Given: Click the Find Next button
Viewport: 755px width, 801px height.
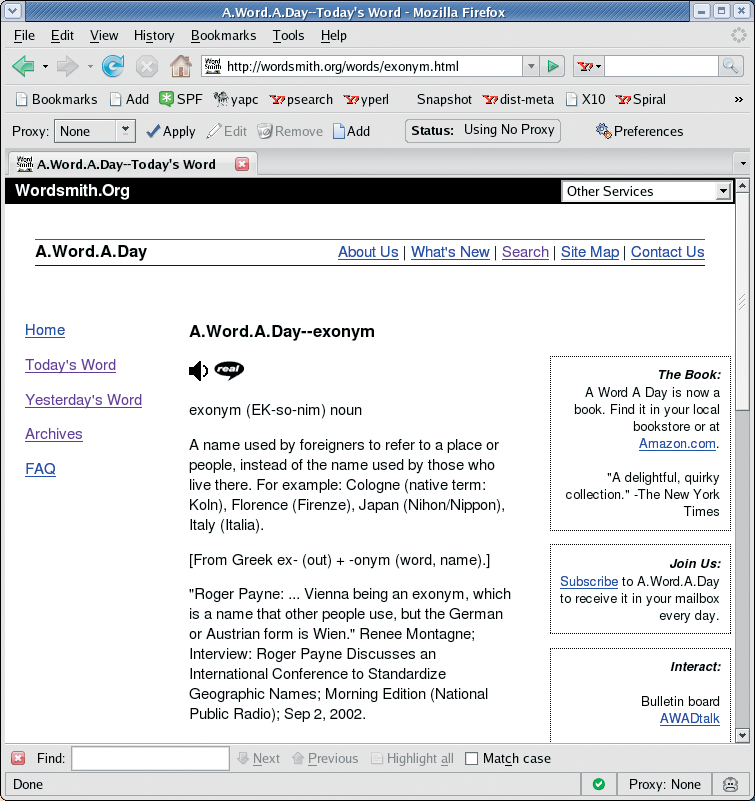Looking at the screenshot, I should tap(258, 758).
